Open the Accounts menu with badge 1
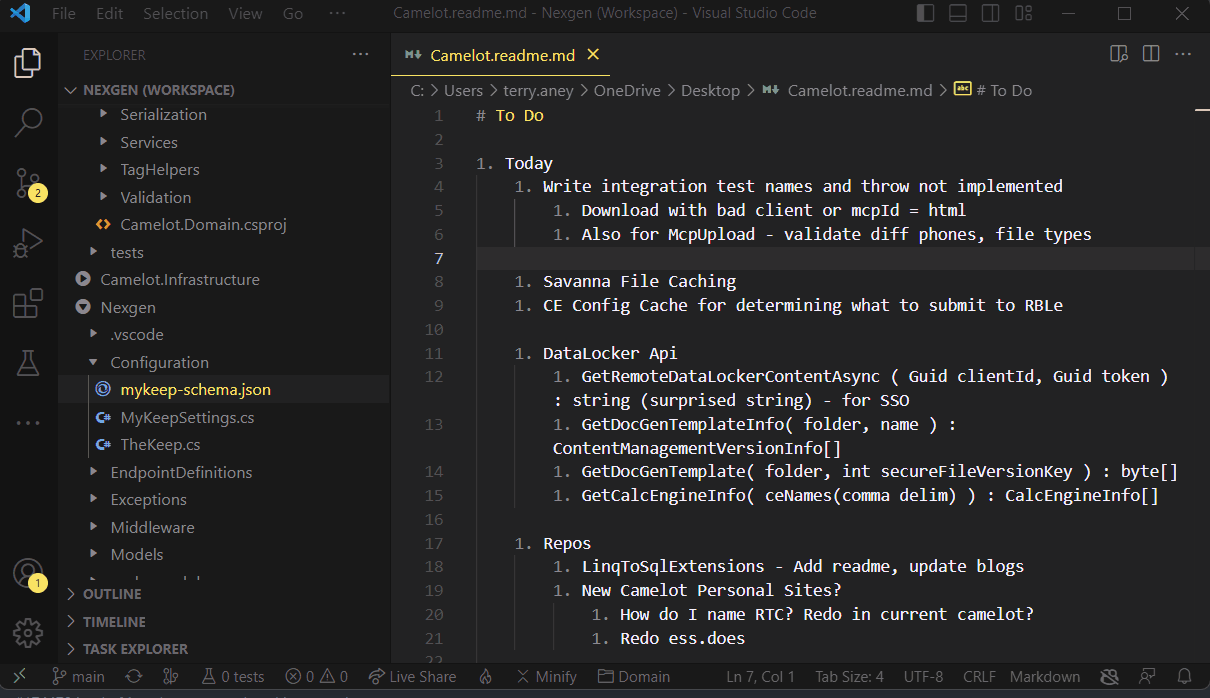The width and height of the screenshot is (1210, 698). [x=28, y=574]
